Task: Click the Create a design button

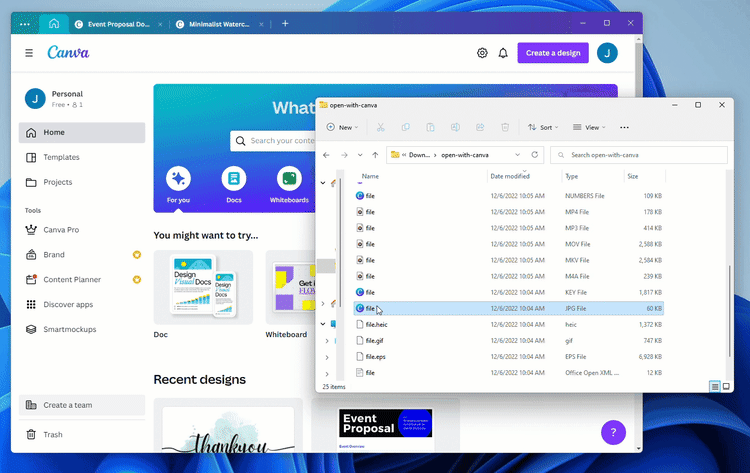Action: coord(553,53)
